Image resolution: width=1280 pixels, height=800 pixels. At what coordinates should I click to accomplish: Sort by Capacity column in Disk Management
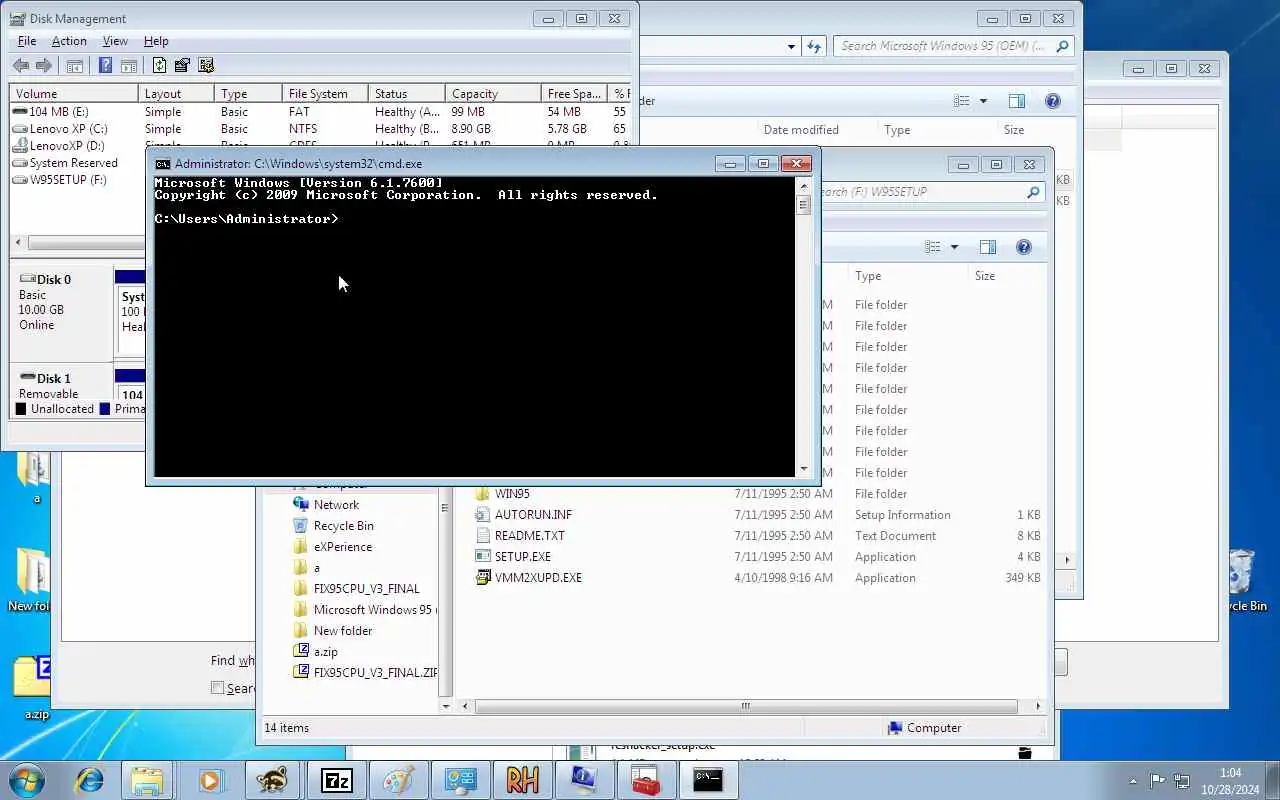[x=494, y=94]
